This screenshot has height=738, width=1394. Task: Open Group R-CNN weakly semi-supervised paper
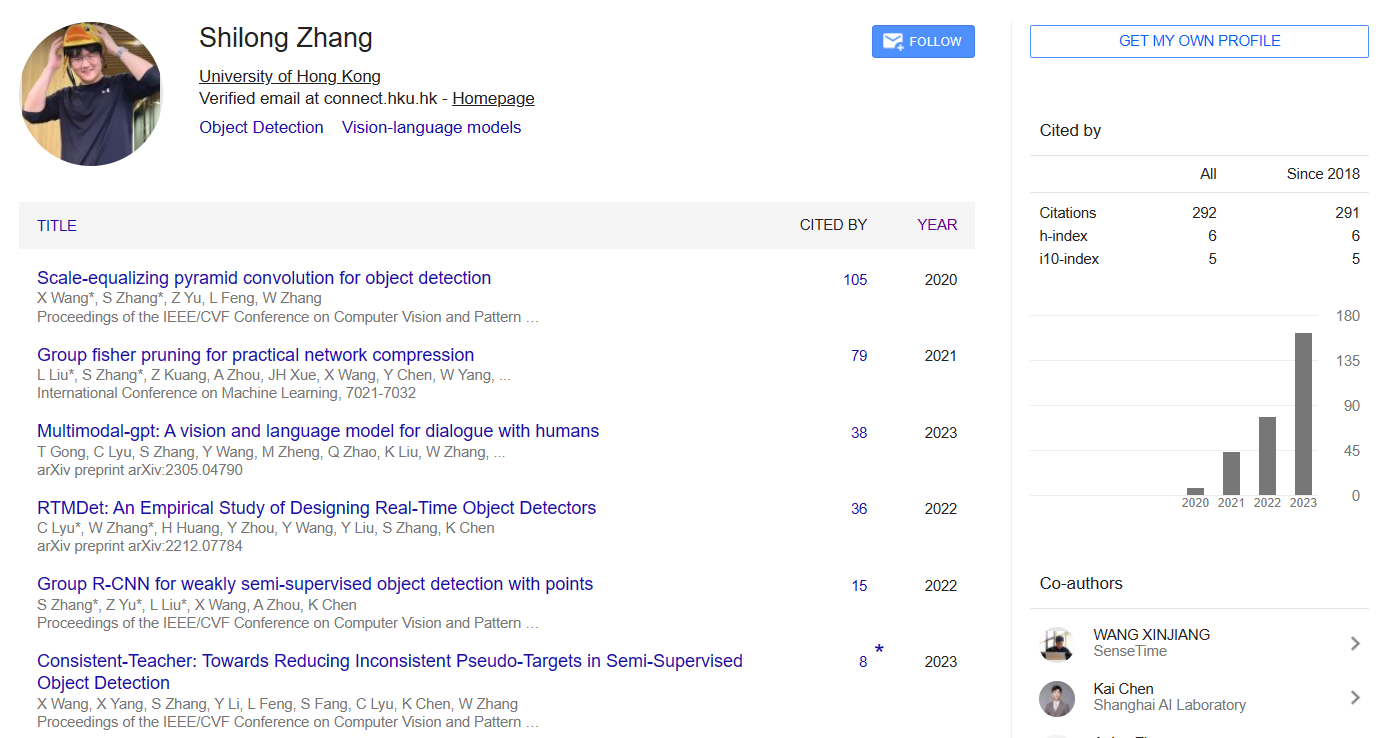coord(315,584)
